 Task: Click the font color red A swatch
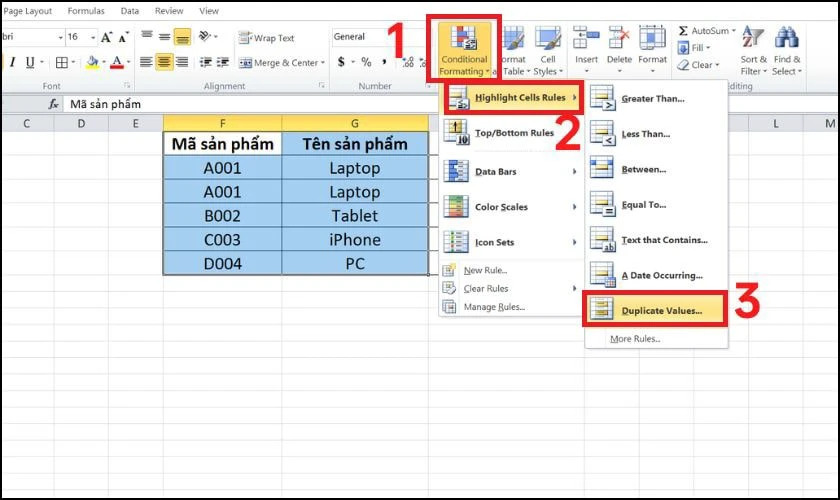[116, 62]
